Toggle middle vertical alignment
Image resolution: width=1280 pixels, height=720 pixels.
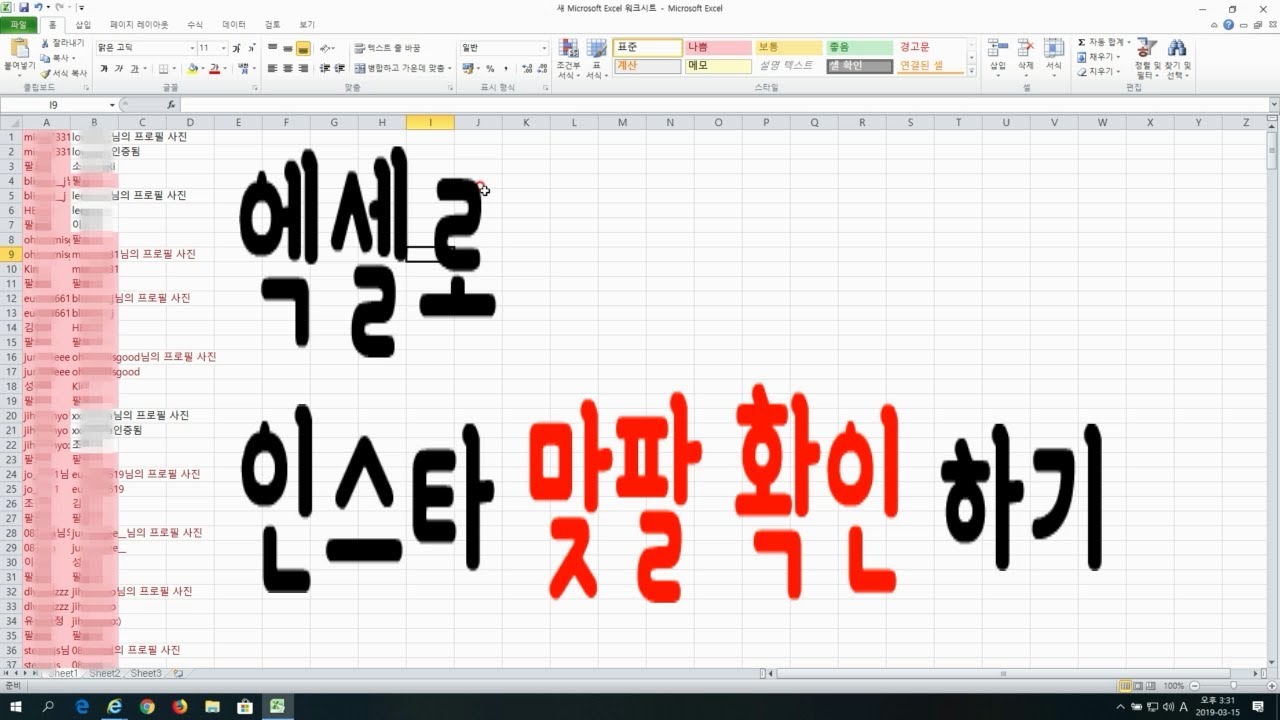click(288, 48)
